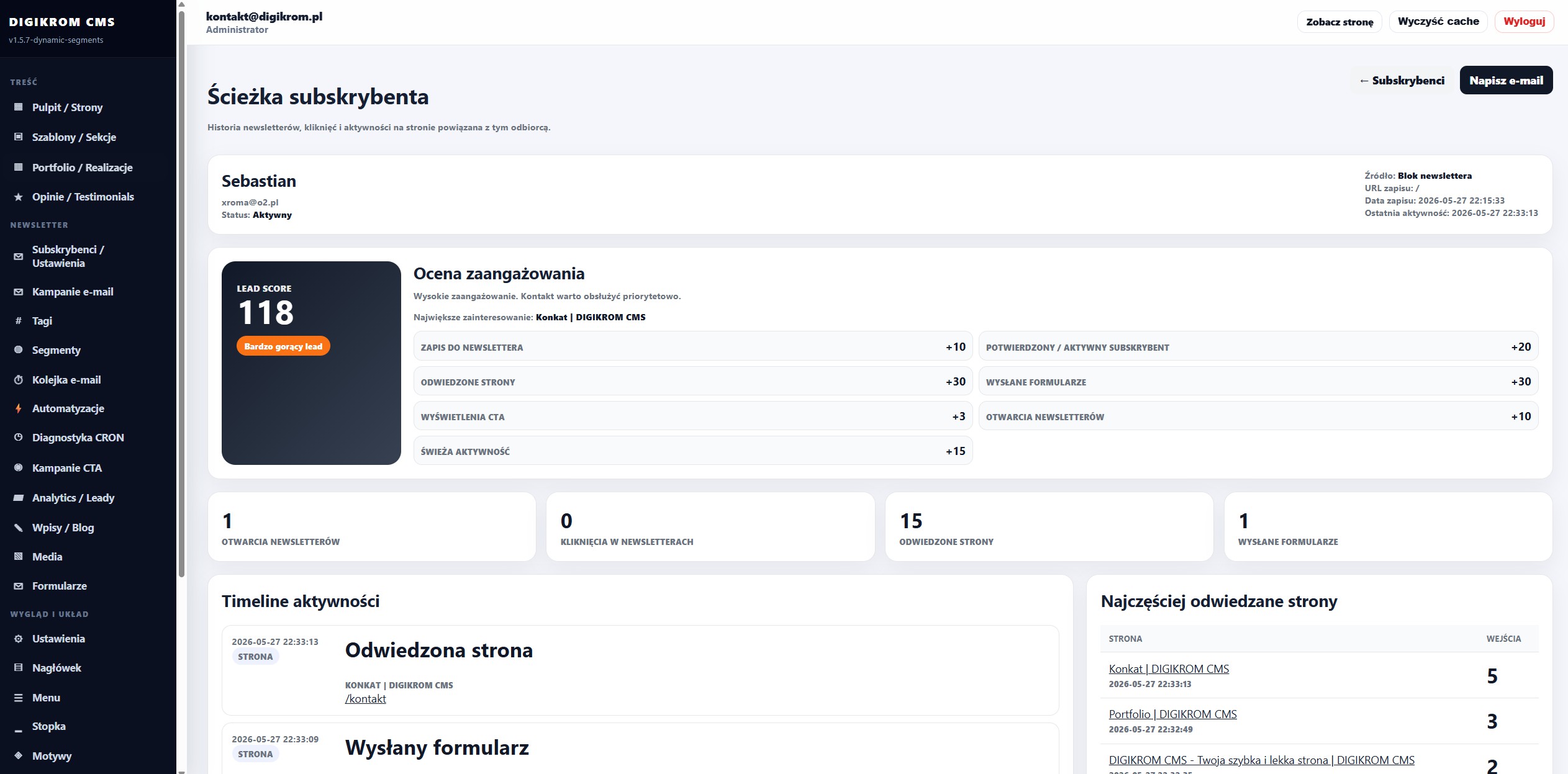Open the Konkat | DIGIKROM CMS page link
Image resolution: width=1568 pixels, height=774 pixels.
tap(1169, 669)
